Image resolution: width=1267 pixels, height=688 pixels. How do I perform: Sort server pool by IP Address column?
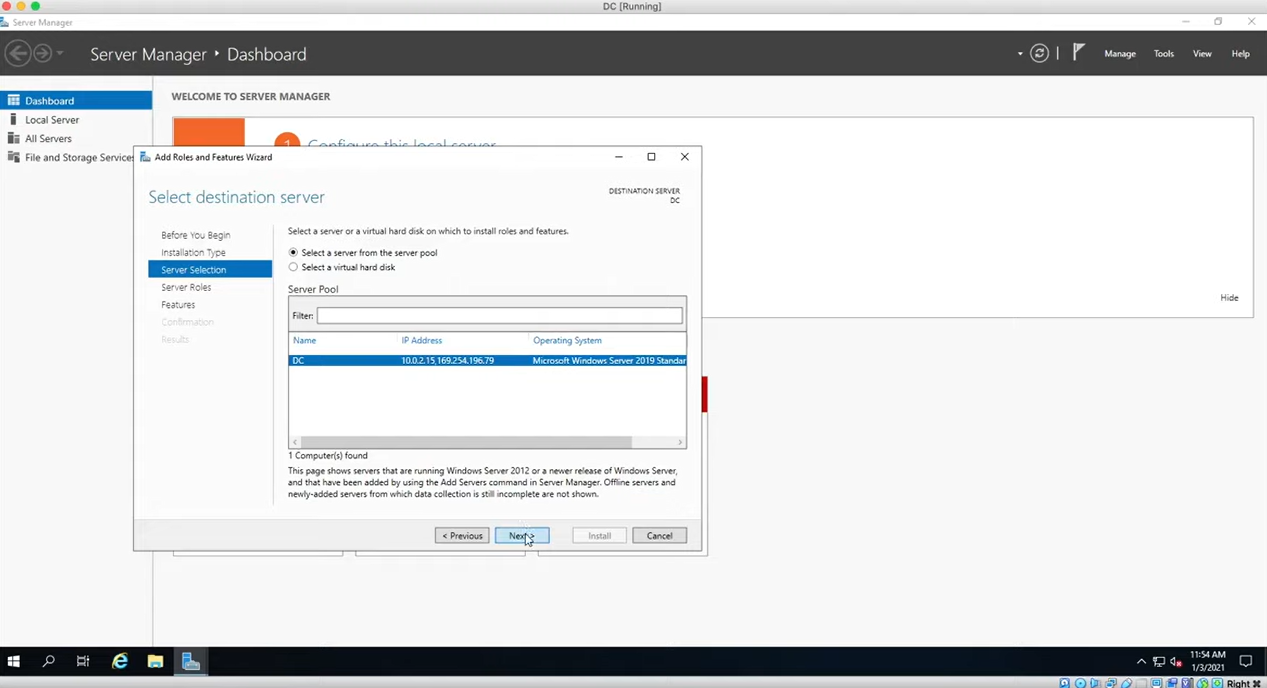pos(422,340)
